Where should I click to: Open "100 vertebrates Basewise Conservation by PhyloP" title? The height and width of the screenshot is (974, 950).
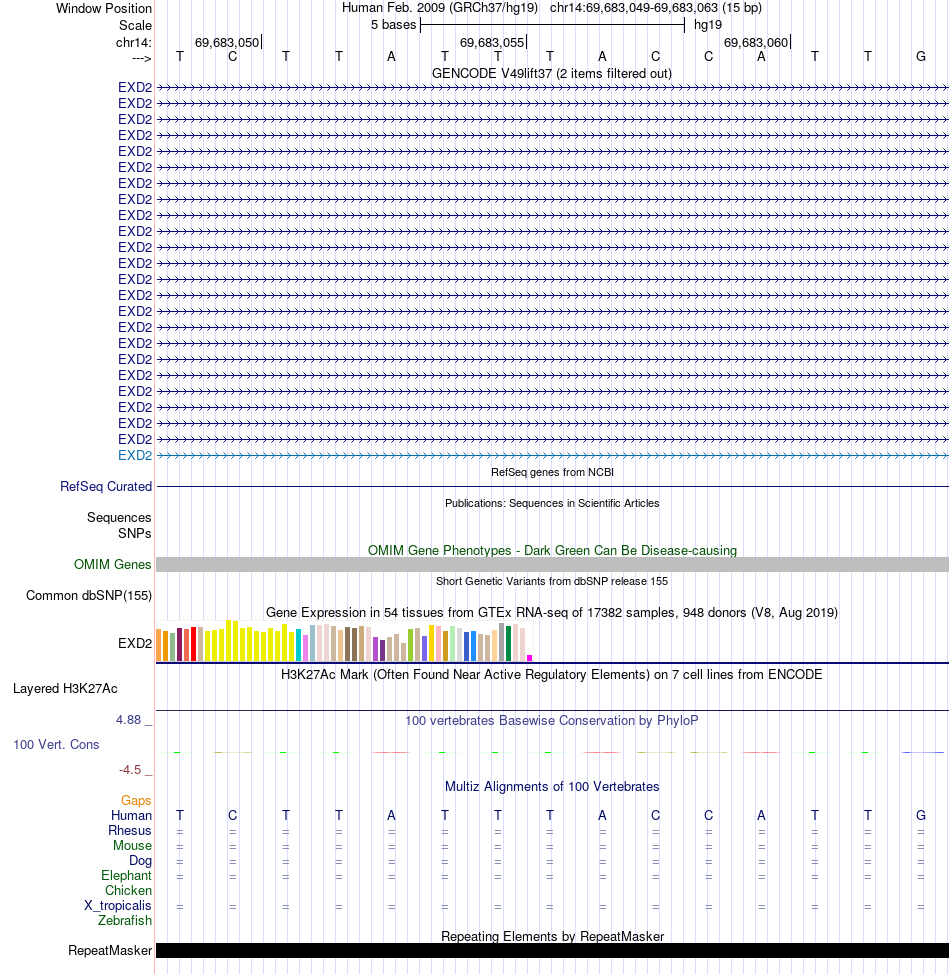[x=552, y=721]
